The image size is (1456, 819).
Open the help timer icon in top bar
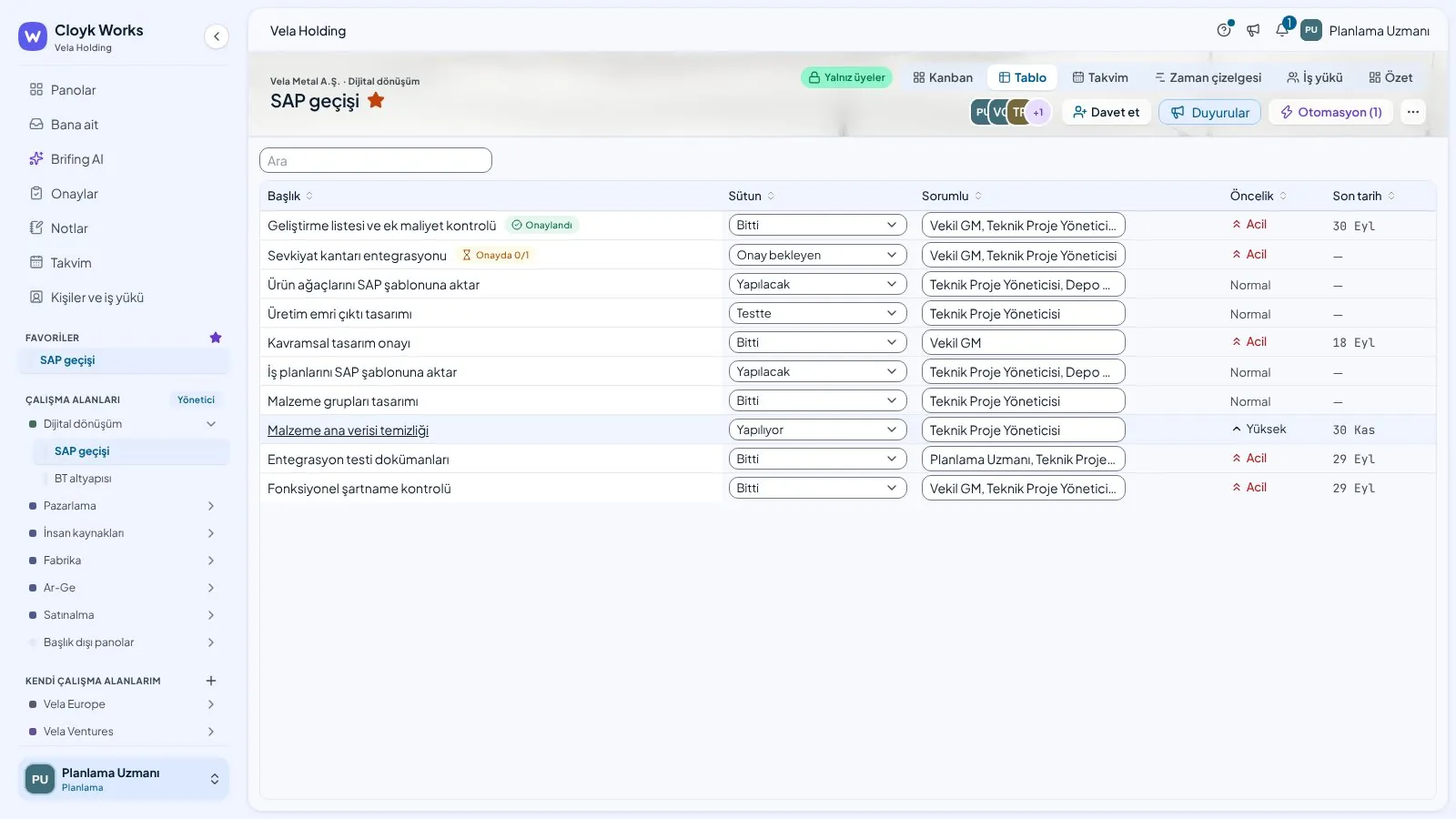[x=1224, y=30]
